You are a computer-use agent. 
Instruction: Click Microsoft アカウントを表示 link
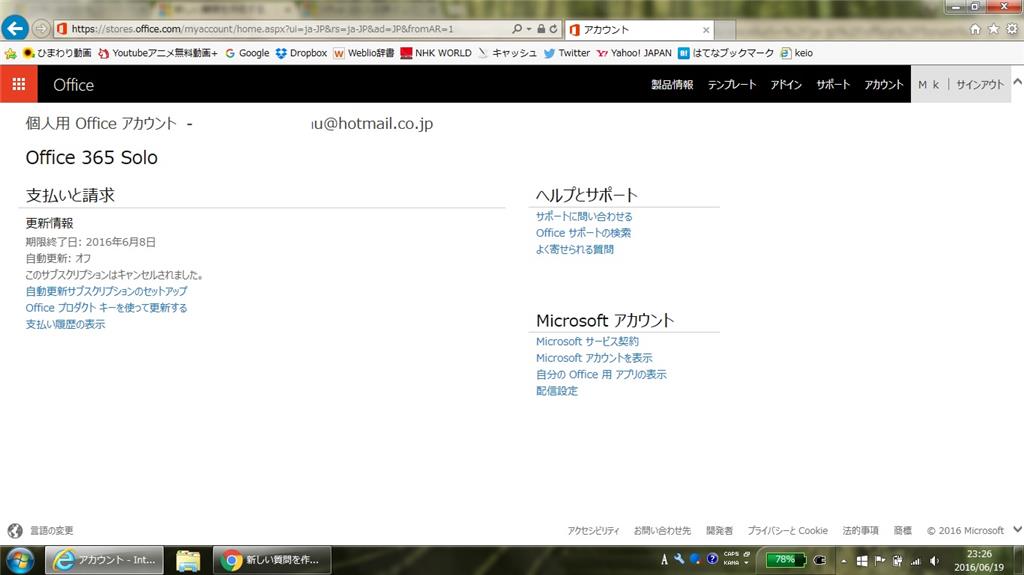pos(594,358)
